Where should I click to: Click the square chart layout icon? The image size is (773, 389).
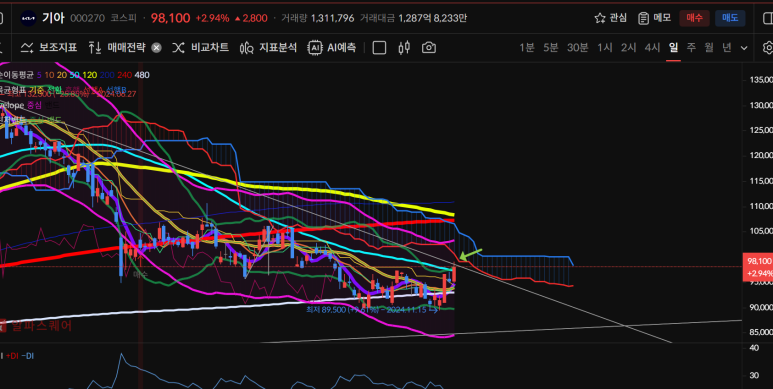tap(379, 48)
